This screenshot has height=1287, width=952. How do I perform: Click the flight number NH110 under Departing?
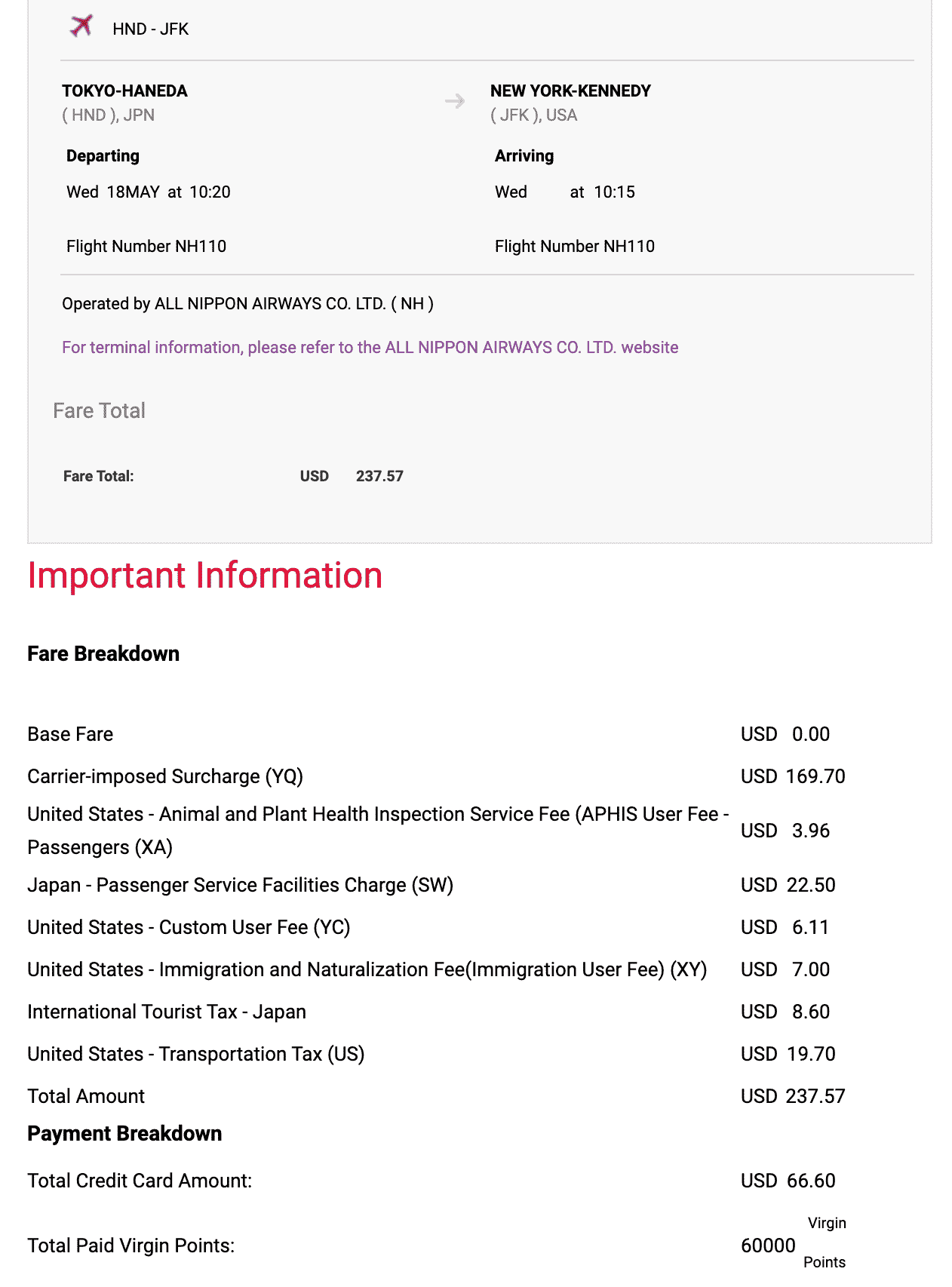click(146, 246)
